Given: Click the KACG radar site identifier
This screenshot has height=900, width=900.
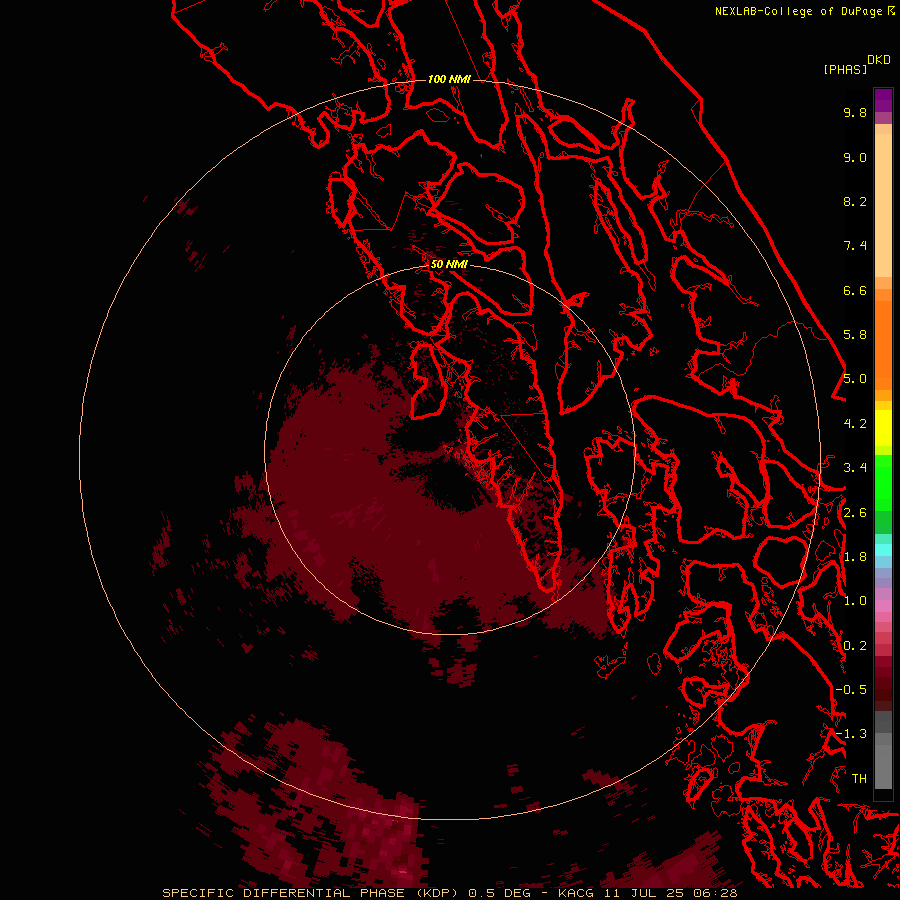Looking at the screenshot, I should pyautogui.click(x=578, y=893).
